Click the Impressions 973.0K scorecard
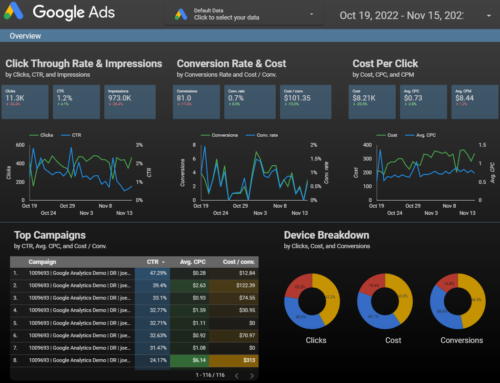 pos(130,102)
